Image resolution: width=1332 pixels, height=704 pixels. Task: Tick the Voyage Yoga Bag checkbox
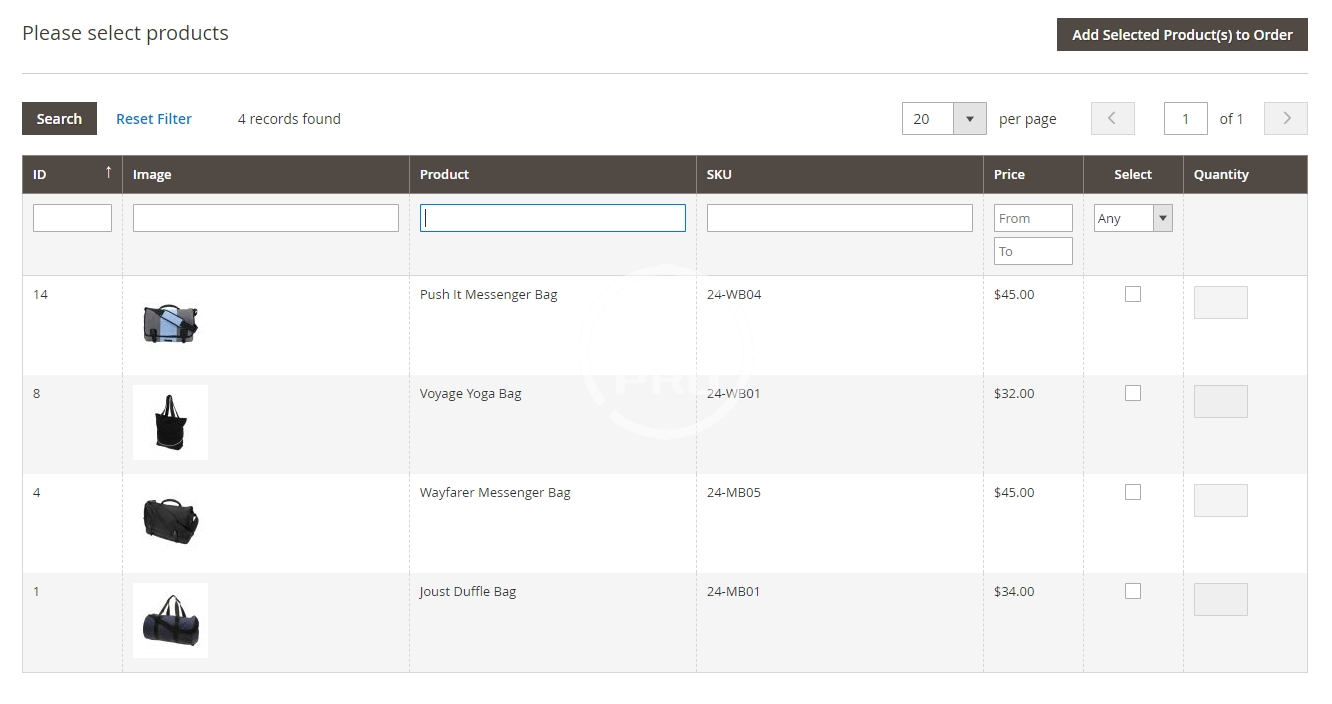click(x=1133, y=393)
